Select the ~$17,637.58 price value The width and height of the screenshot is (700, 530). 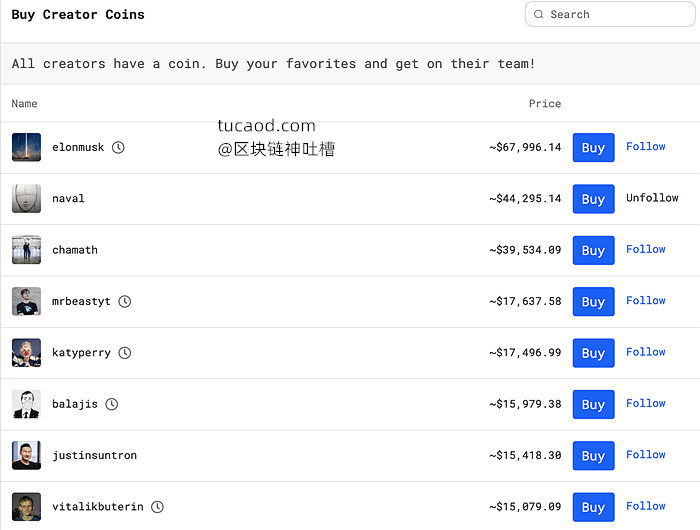click(525, 301)
